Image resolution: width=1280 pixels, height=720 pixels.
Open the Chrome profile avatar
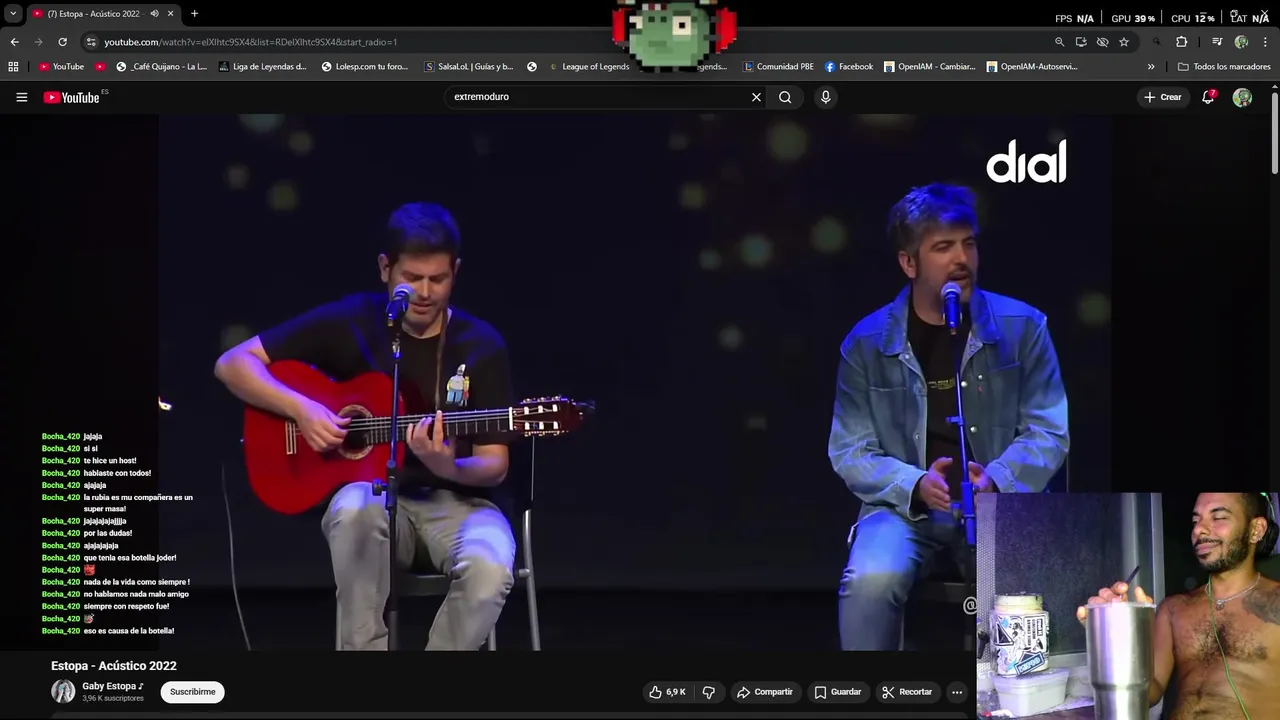tap(1241, 42)
